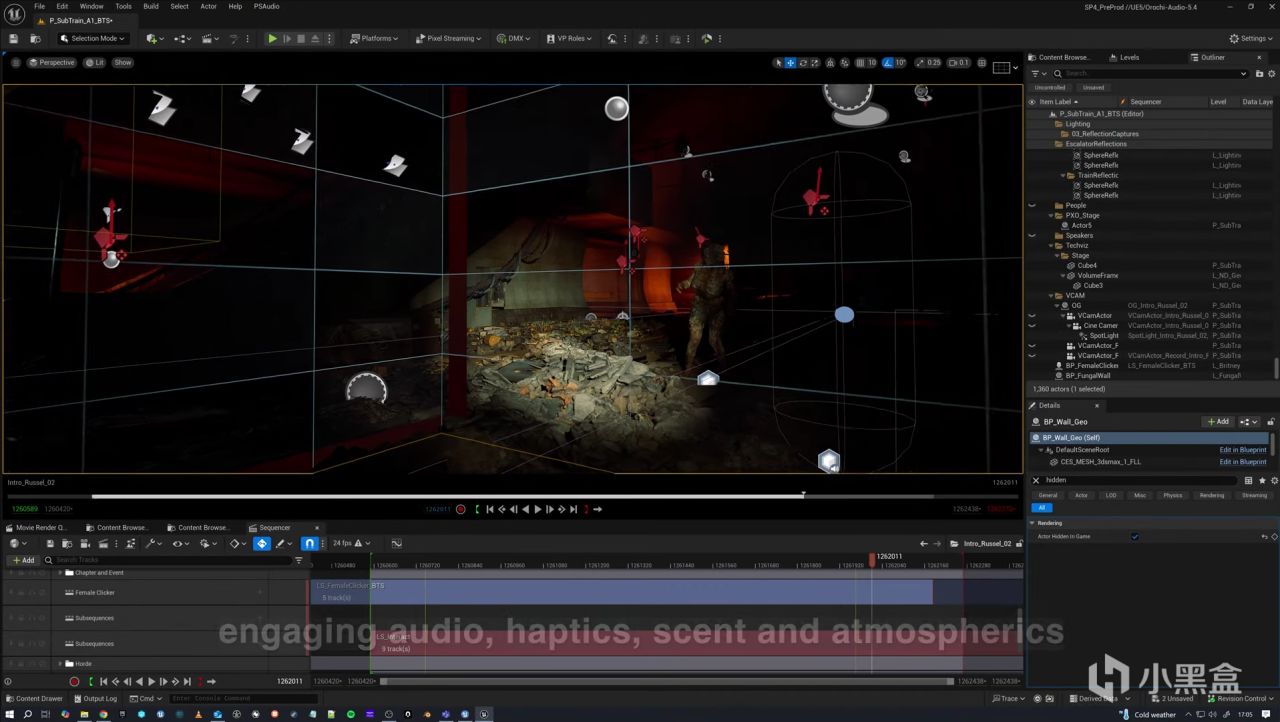Click Edit in Blueprint for DefaultSceneRoot
Screen dimensions: 1280x722
[x=1243, y=450]
